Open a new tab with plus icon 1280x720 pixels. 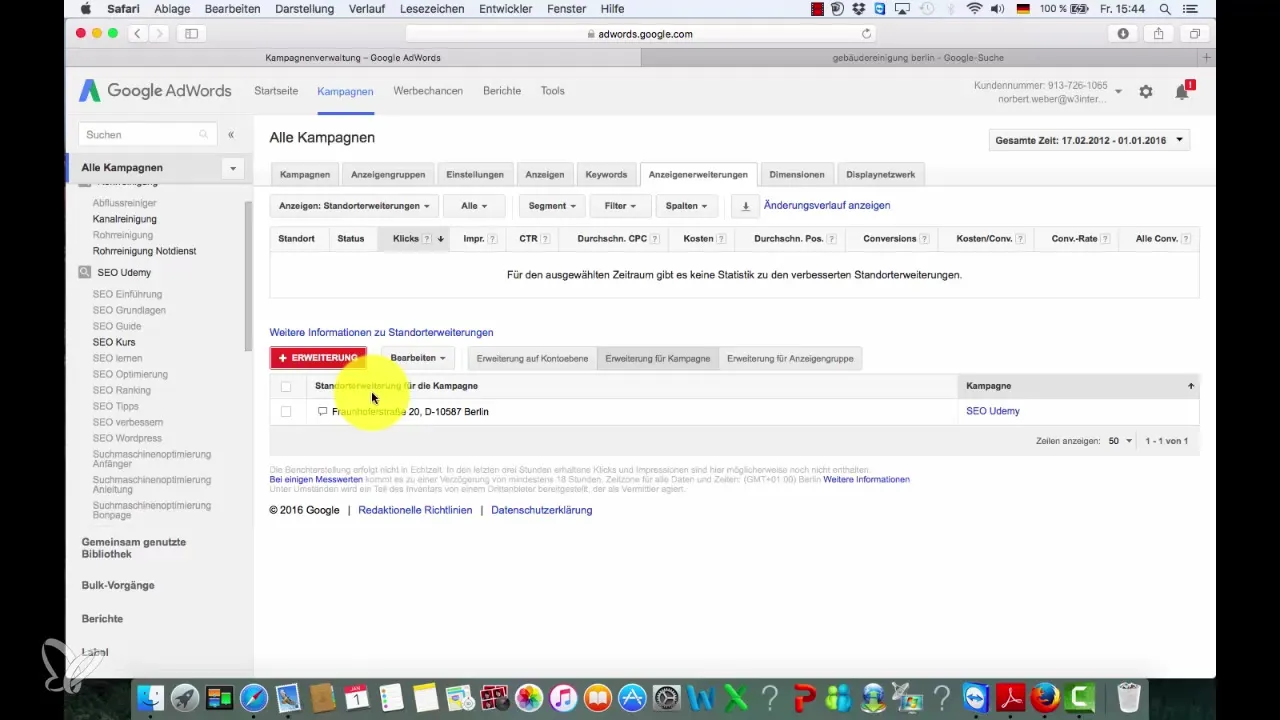(x=1207, y=58)
